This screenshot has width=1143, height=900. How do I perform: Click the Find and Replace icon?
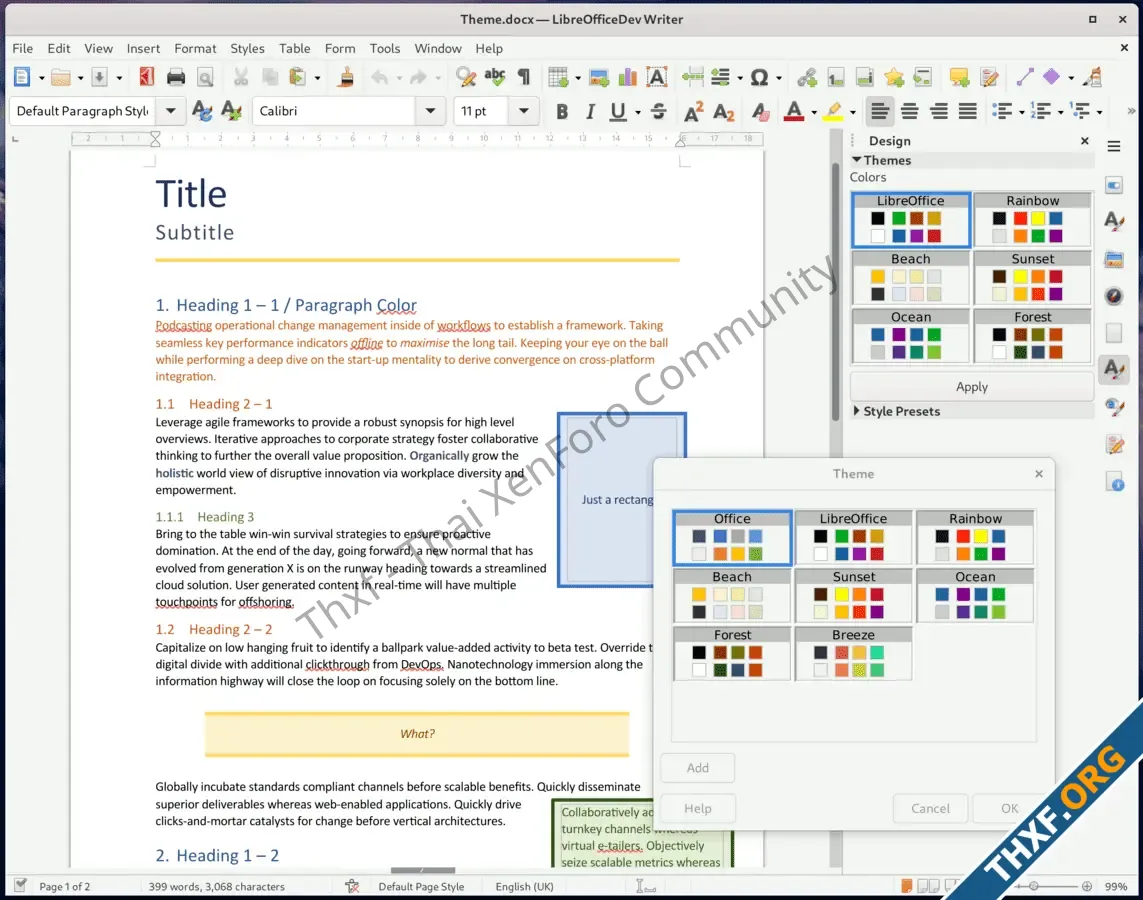pos(466,77)
